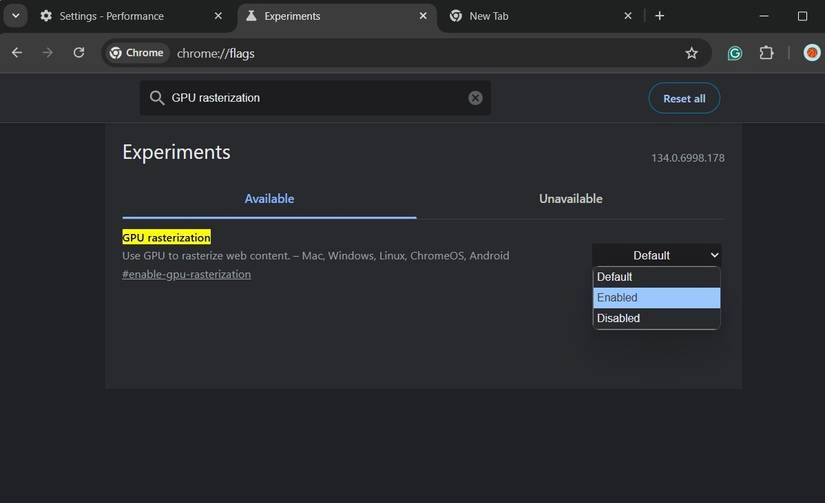Open the Extensions puzzle icon
The height and width of the screenshot is (503, 825).
(x=767, y=53)
